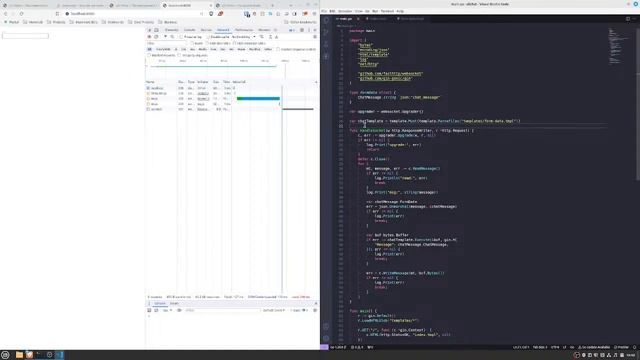This screenshot has width=640, height=360.
Task: Check Blocked requests
Action: (x=149, y=55)
